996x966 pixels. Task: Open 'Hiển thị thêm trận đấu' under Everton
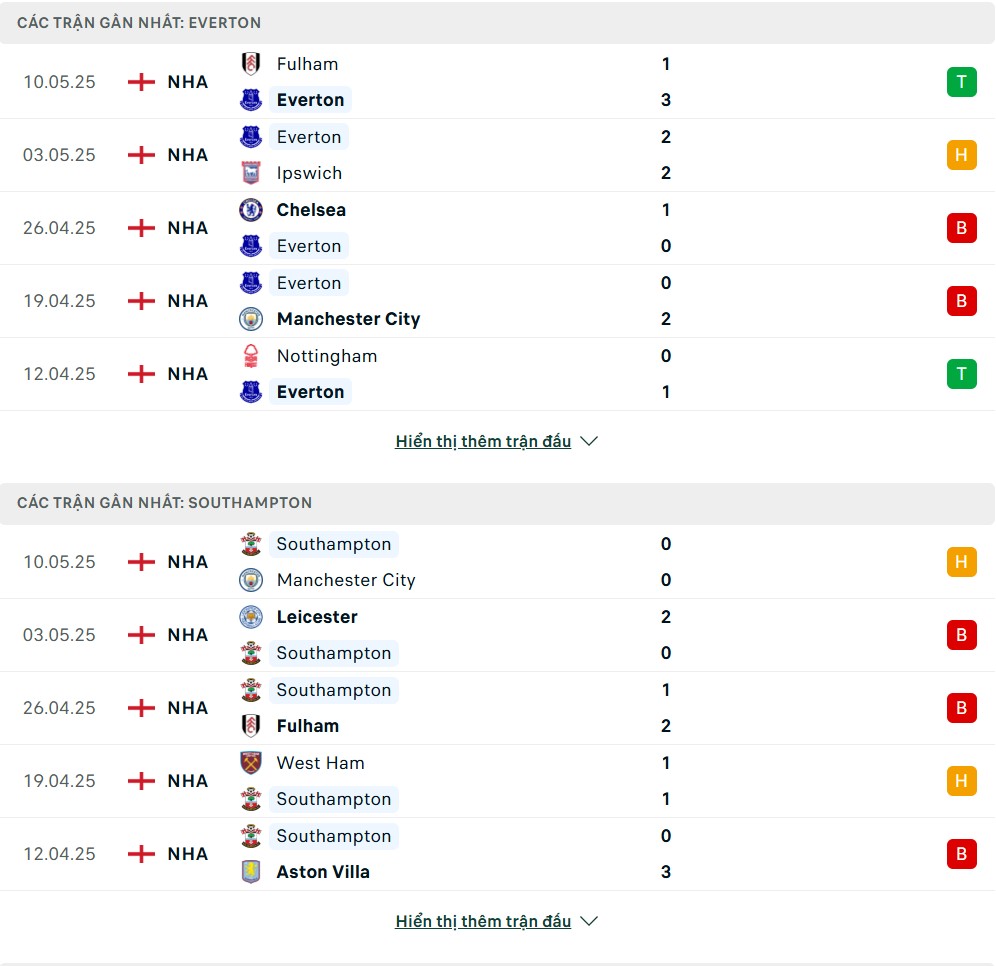[483, 441]
